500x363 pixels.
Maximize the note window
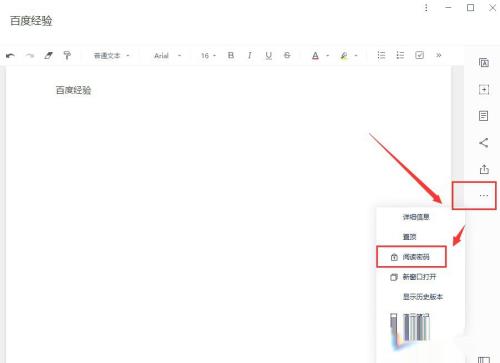[470, 7]
